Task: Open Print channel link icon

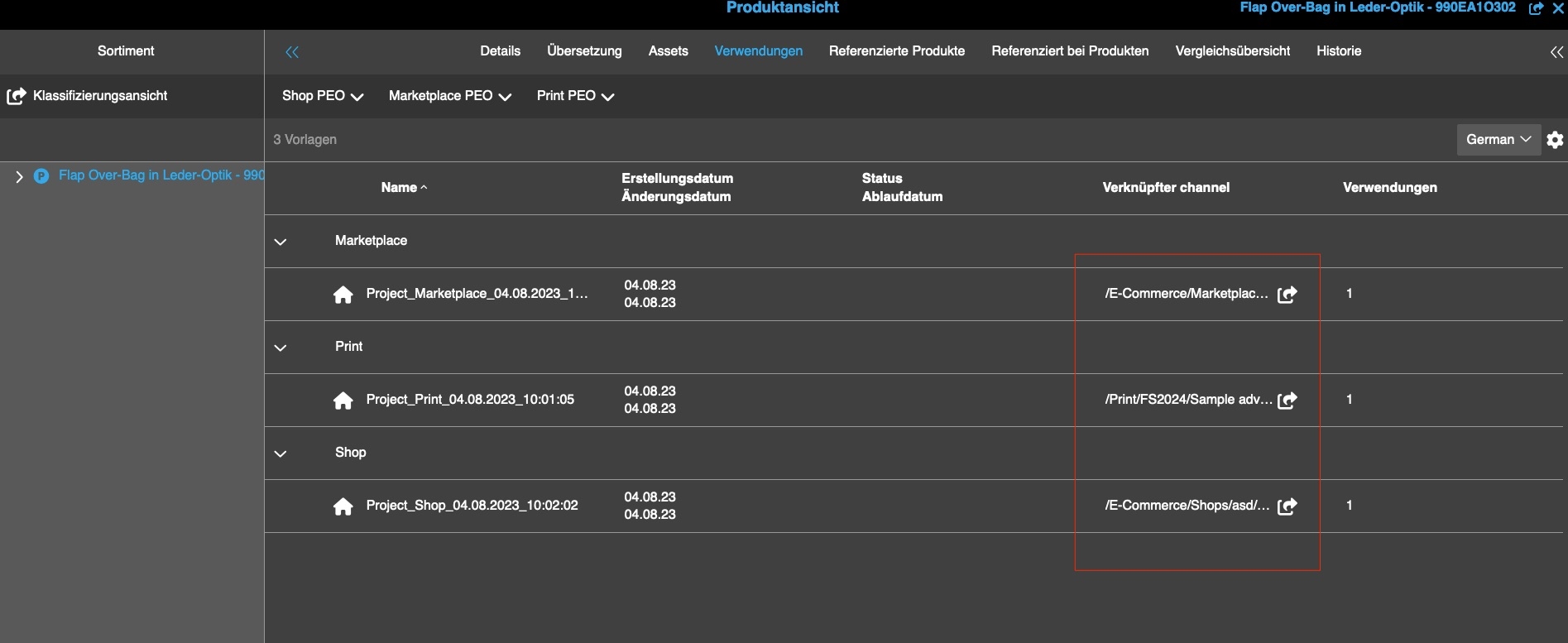Action: (x=1287, y=401)
